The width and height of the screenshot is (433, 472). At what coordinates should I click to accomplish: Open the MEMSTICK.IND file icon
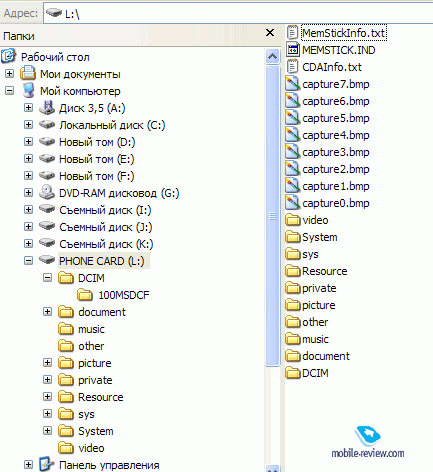click(x=292, y=50)
